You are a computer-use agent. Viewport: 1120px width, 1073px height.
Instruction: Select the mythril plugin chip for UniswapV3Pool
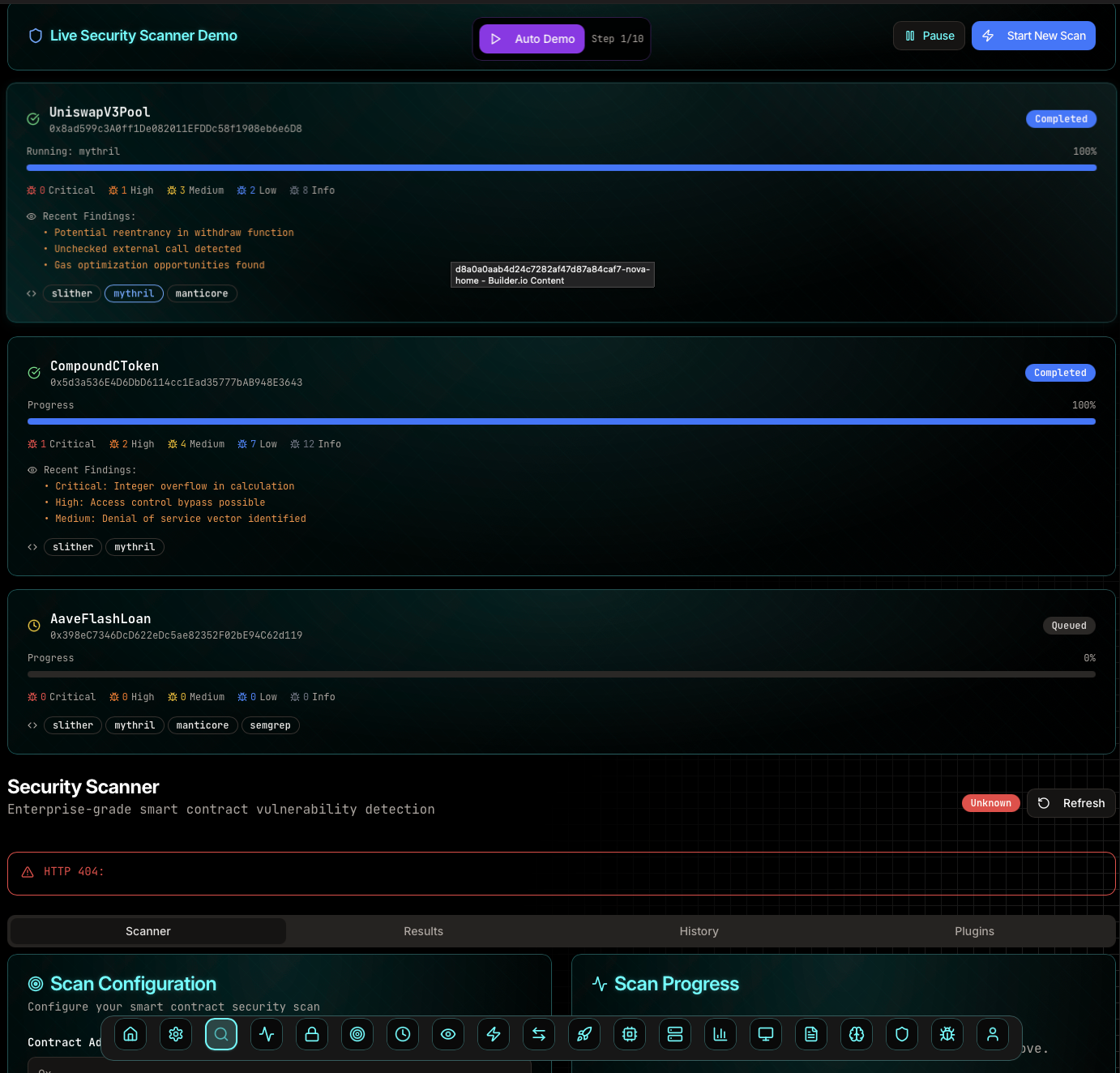click(134, 293)
